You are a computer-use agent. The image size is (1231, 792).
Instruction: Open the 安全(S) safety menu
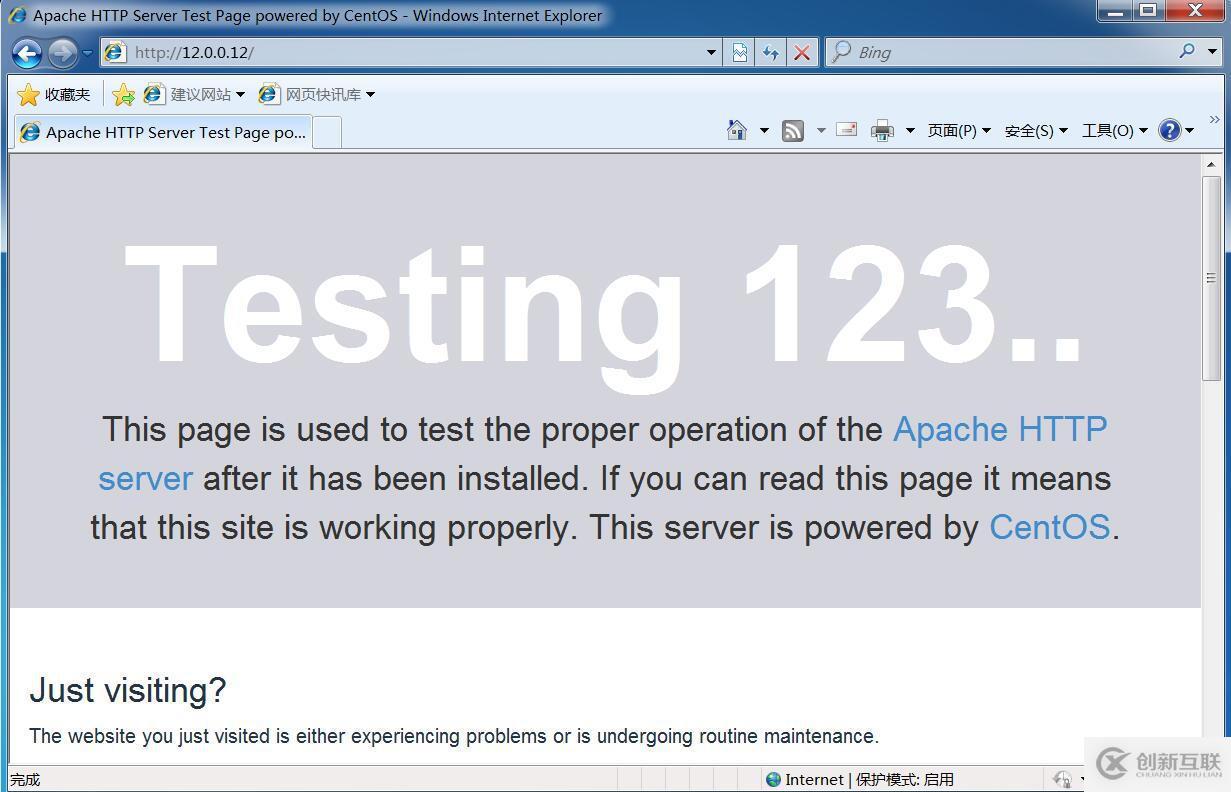1036,130
